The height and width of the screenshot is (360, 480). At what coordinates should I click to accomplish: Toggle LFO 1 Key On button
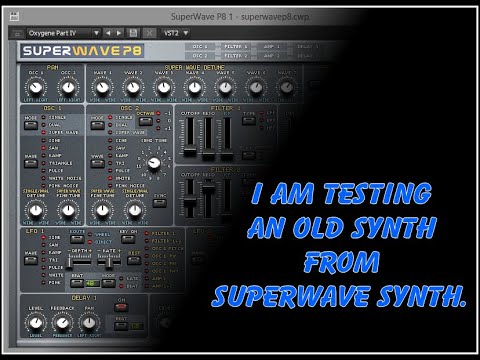[128, 239]
